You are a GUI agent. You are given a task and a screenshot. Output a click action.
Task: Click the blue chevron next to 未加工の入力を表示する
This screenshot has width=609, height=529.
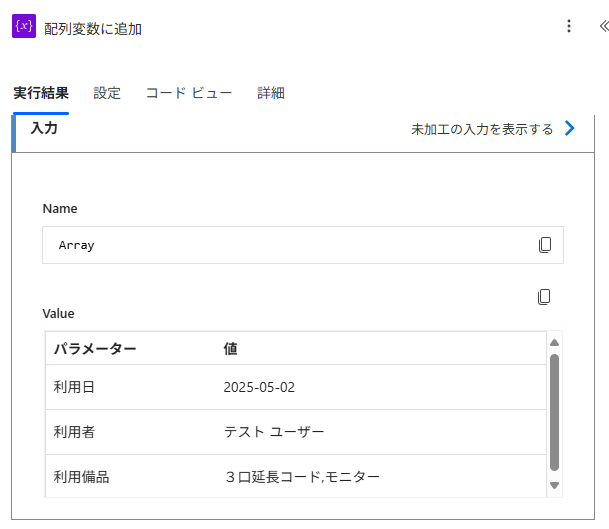point(569,128)
